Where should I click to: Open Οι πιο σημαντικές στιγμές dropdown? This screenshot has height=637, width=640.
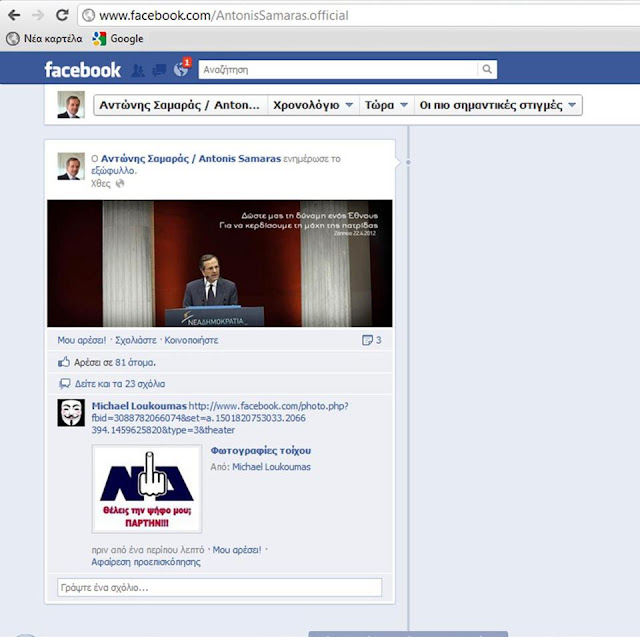pos(498,105)
